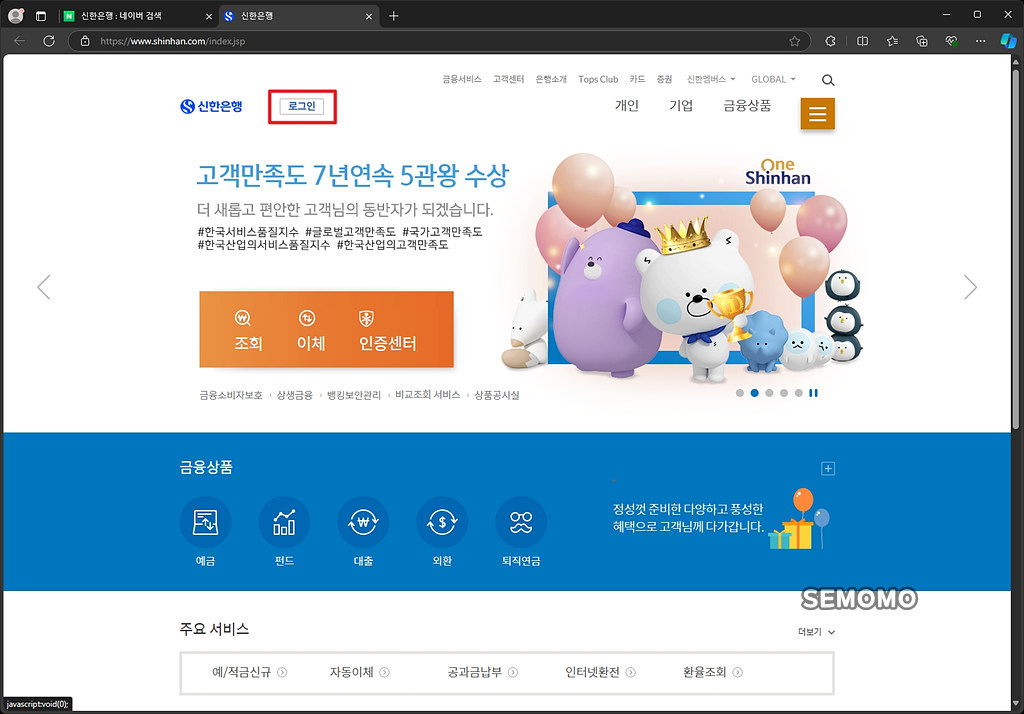
Task: Select the active second banner dot
Action: (754, 393)
